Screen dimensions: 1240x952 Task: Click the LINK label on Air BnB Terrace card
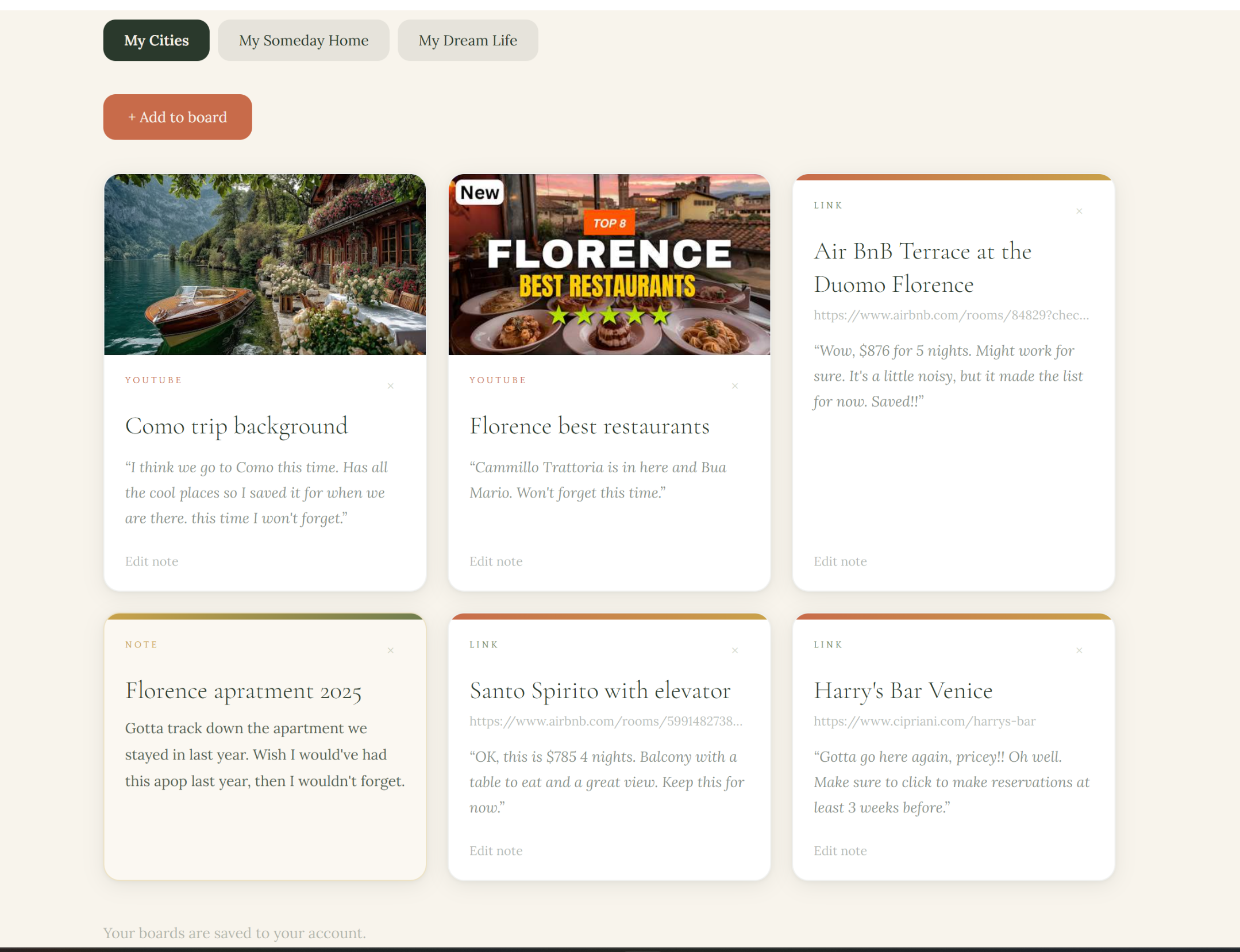point(828,206)
